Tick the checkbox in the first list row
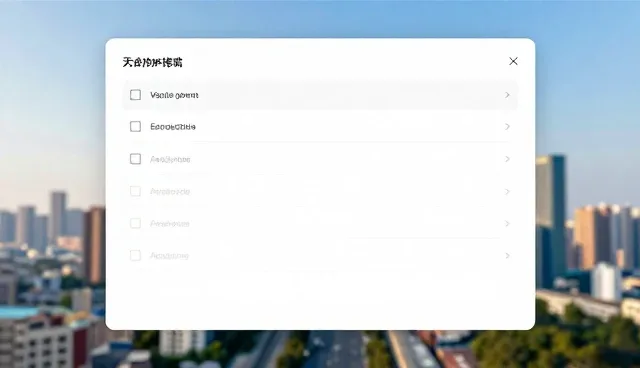640x368 pixels. click(136, 95)
